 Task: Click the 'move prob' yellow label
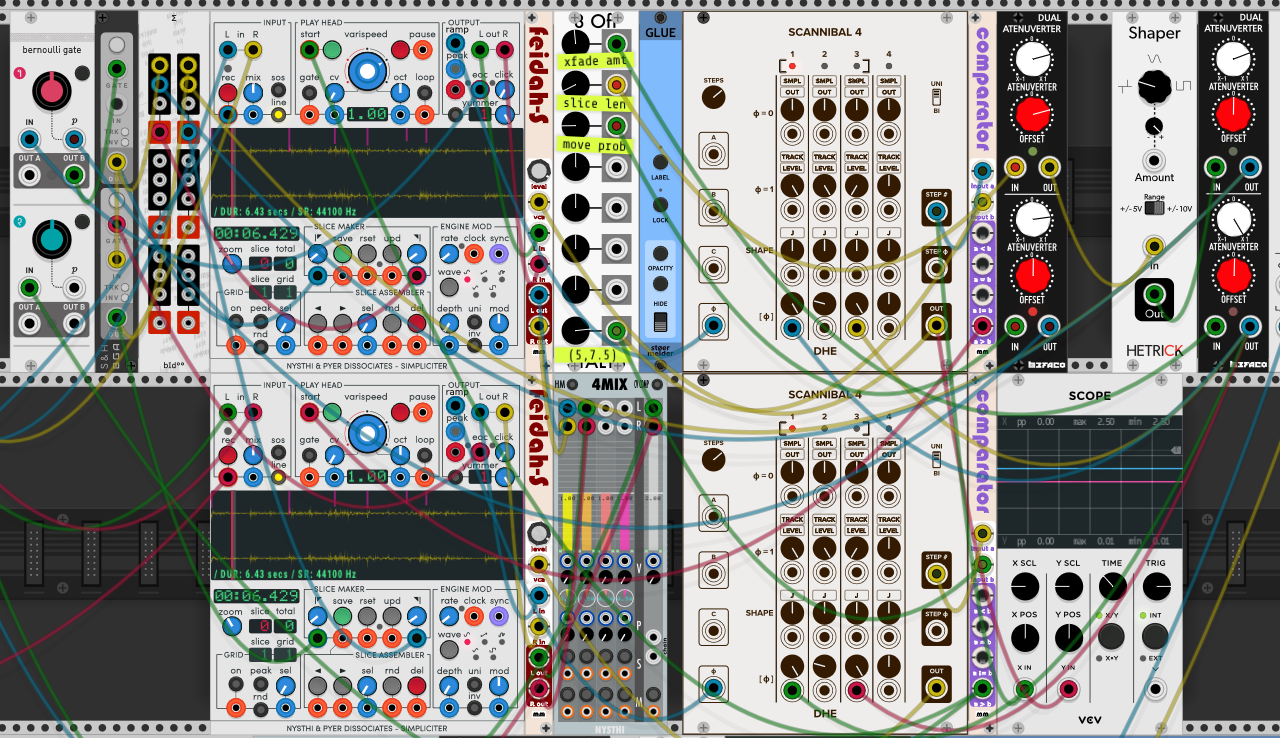coord(593,145)
